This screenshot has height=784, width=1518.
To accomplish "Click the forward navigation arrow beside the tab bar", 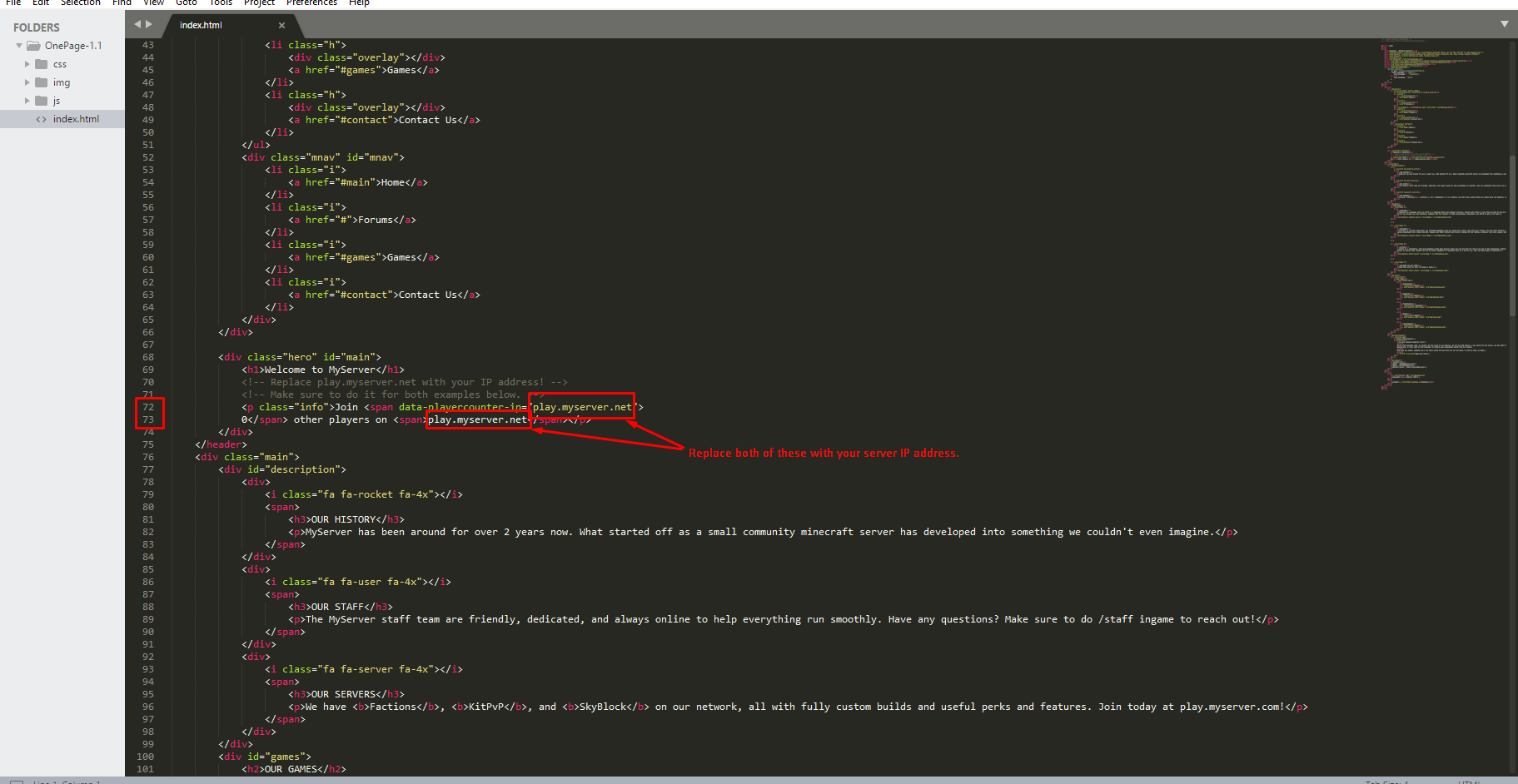I will coord(148,24).
